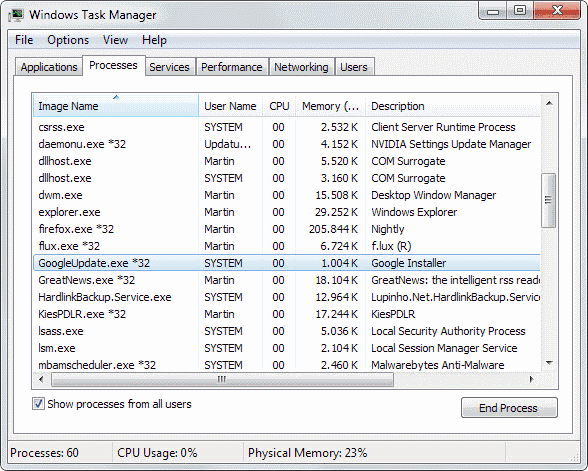The width and height of the screenshot is (588, 471).
Task: Click the Physical Memory: 23% status entry
Action: click(308, 453)
